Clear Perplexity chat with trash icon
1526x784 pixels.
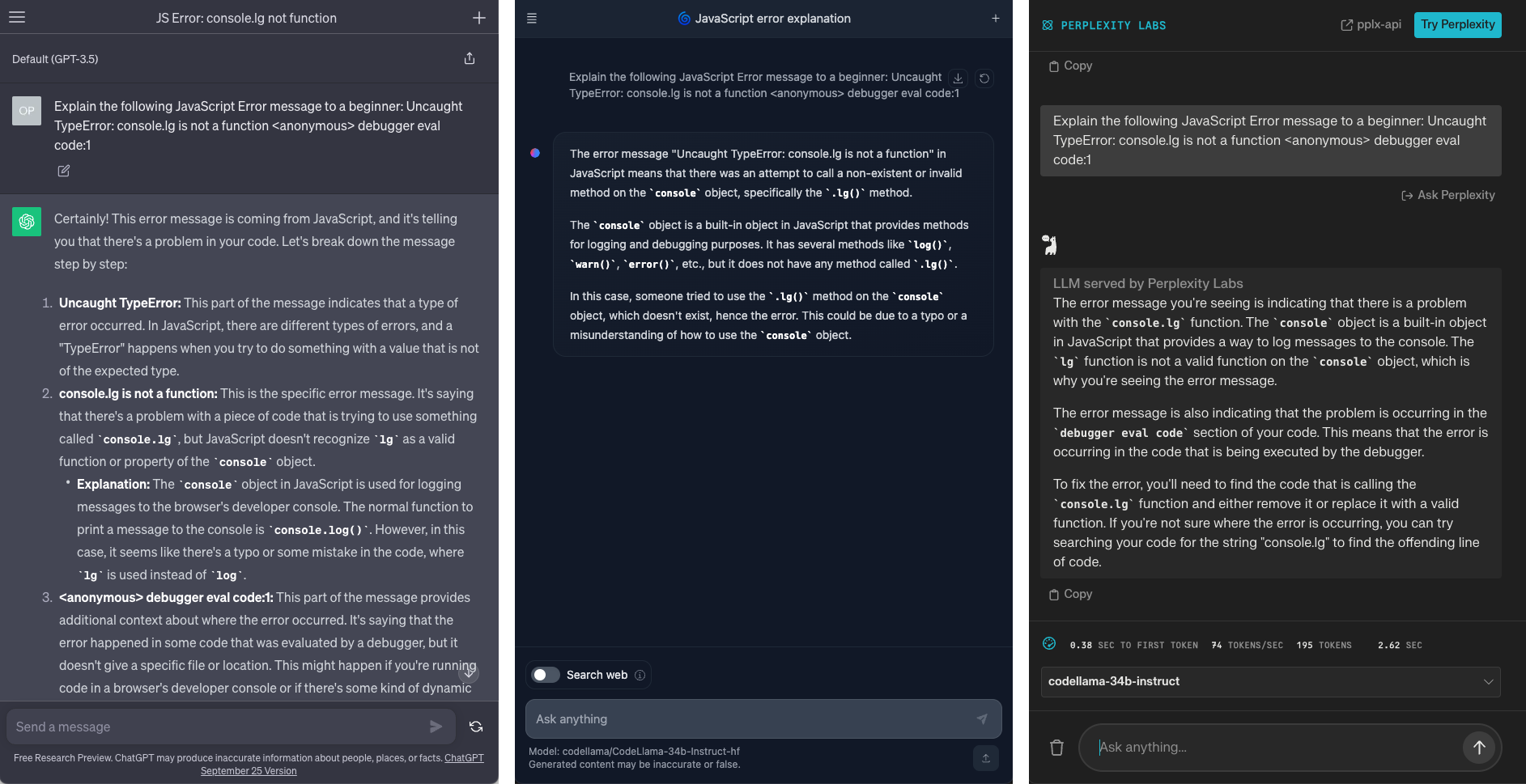tap(1056, 747)
